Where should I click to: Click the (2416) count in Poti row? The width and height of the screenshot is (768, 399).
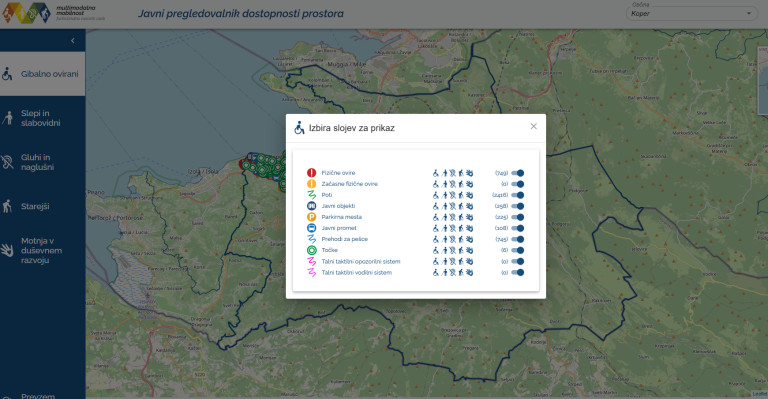[x=500, y=195]
